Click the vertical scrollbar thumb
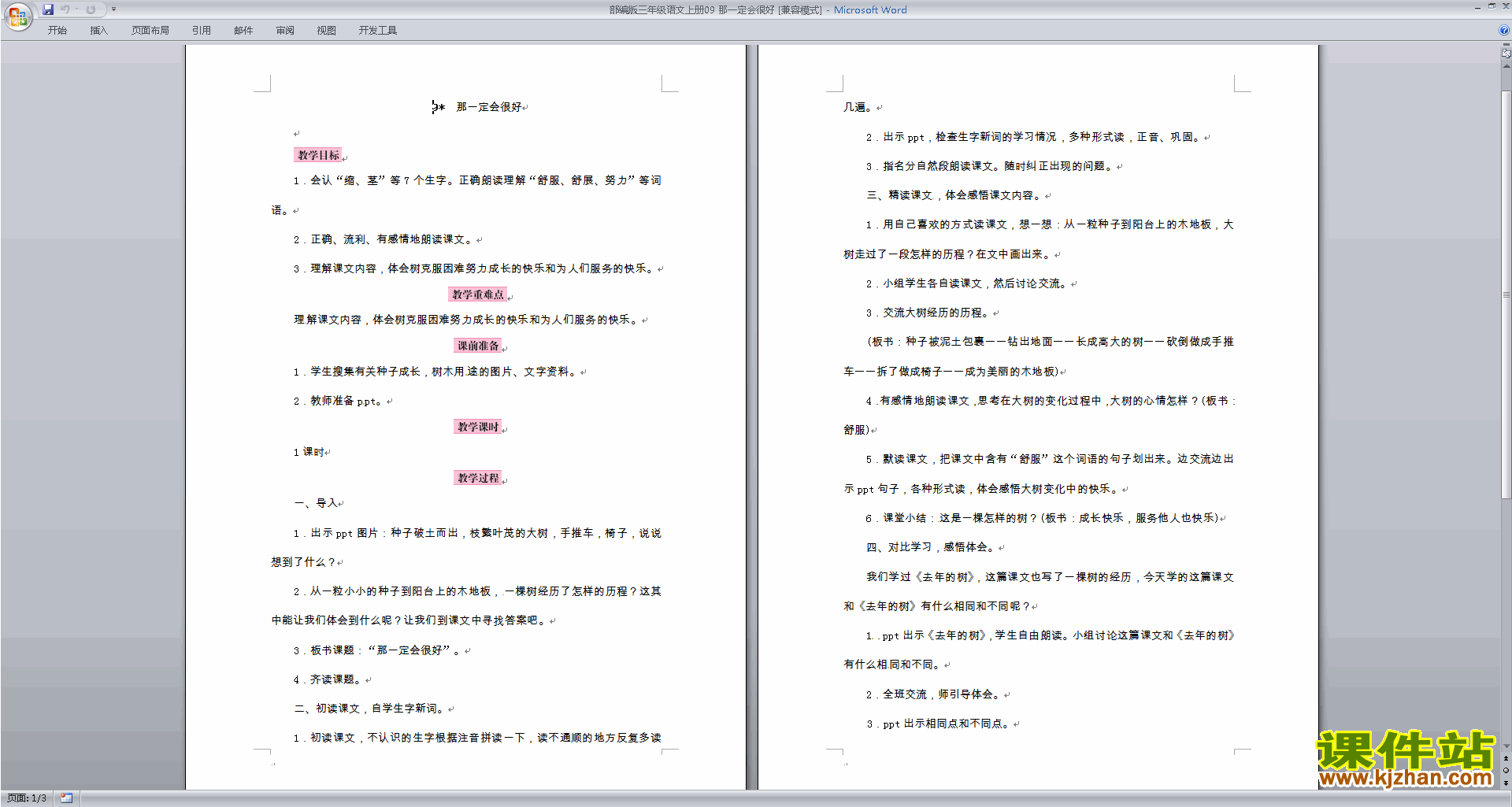1512x807 pixels. (x=1506, y=295)
